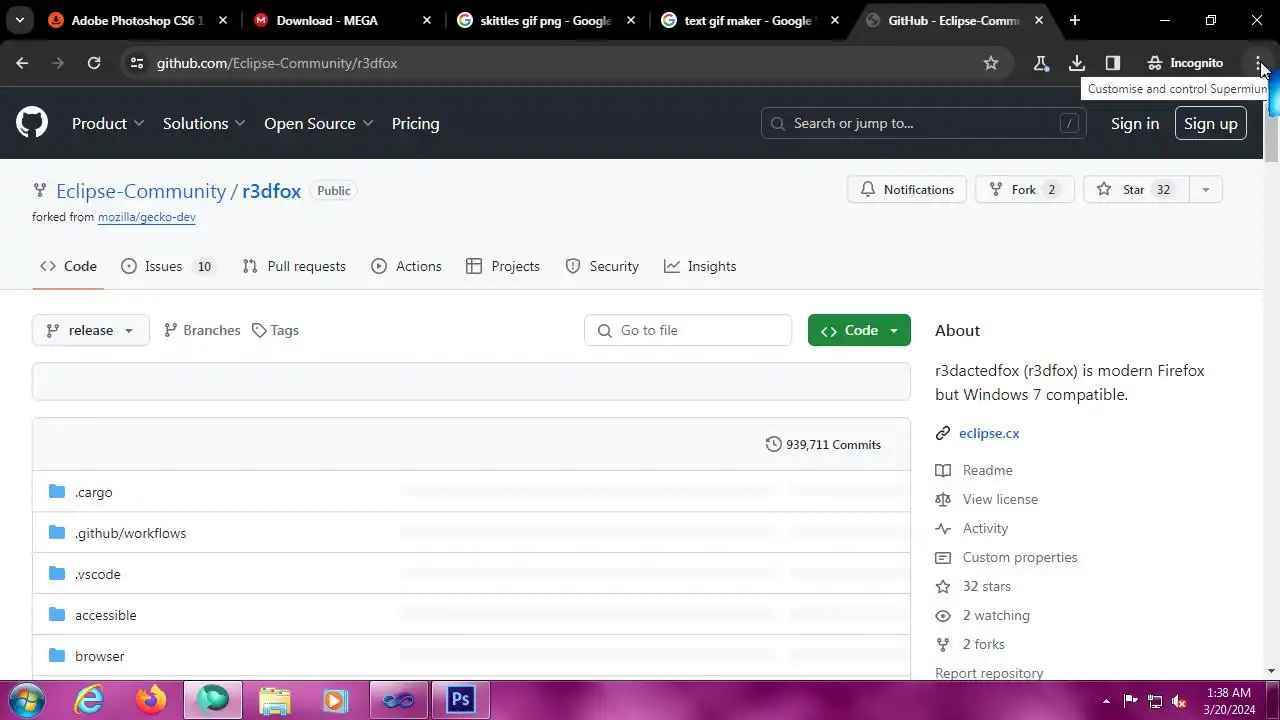The height and width of the screenshot is (720, 1280).
Task: Click the Sign in link
Action: 1135,123
